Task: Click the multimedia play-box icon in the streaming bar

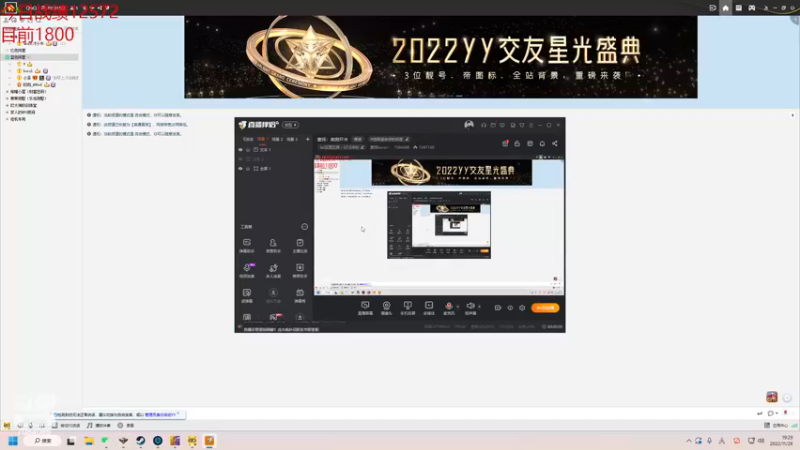Action: click(429, 306)
